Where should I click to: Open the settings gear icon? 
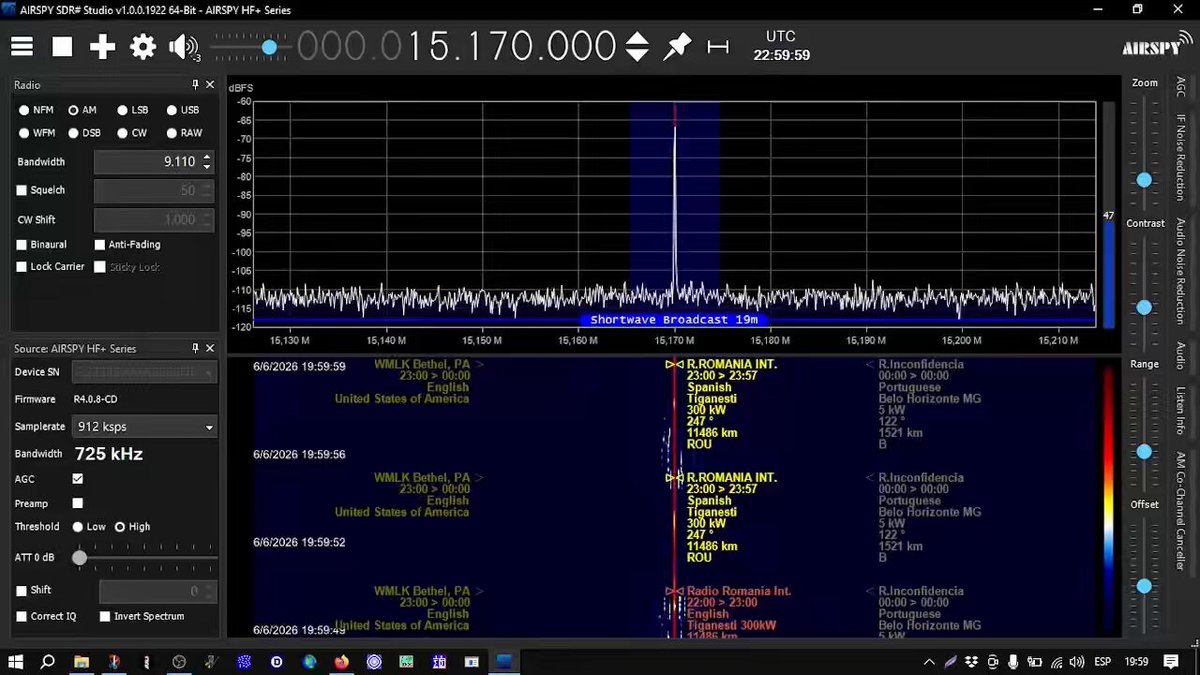tap(143, 46)
